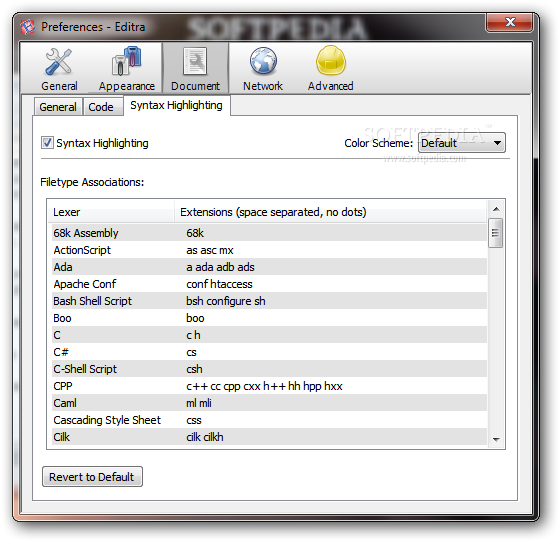Click the '68k' extensions cell
The height and width of the screenshot is (542, 560).
coord(195,233)
